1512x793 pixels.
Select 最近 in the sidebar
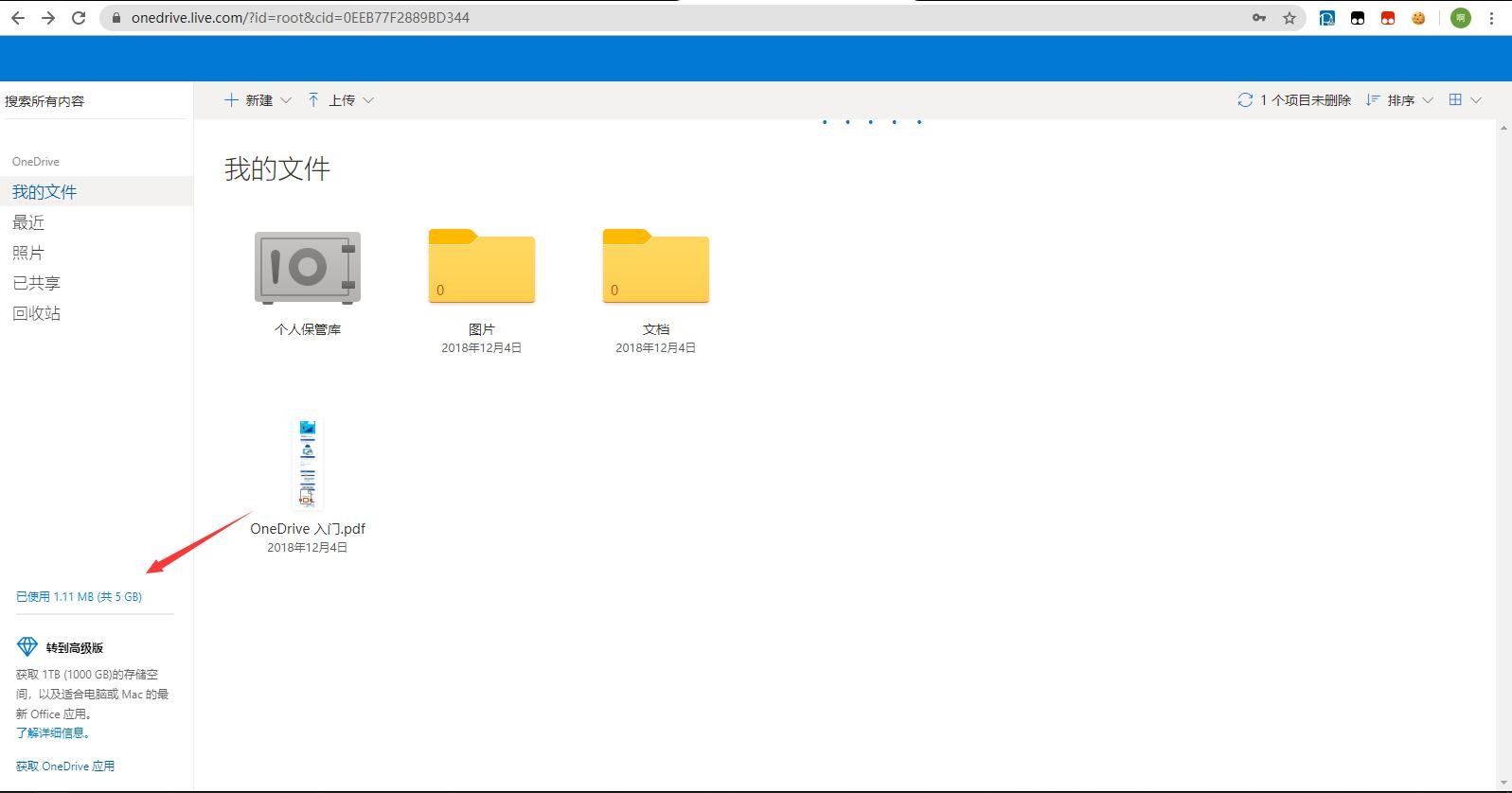(x=28, y=222)
